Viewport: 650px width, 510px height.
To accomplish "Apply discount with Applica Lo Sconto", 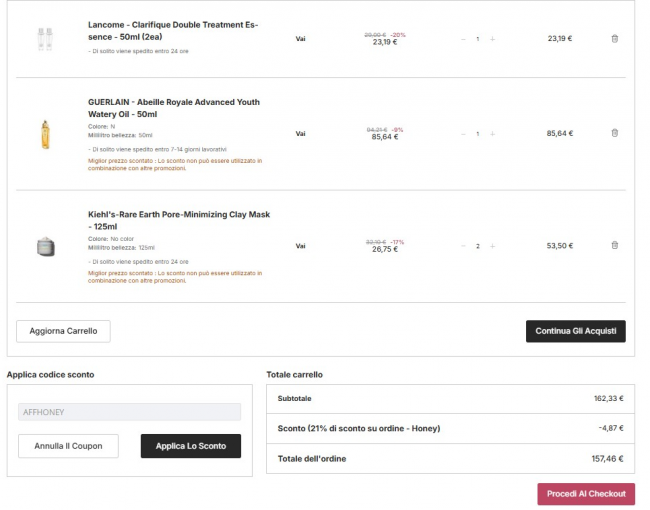I will click(x=191, y=446).
